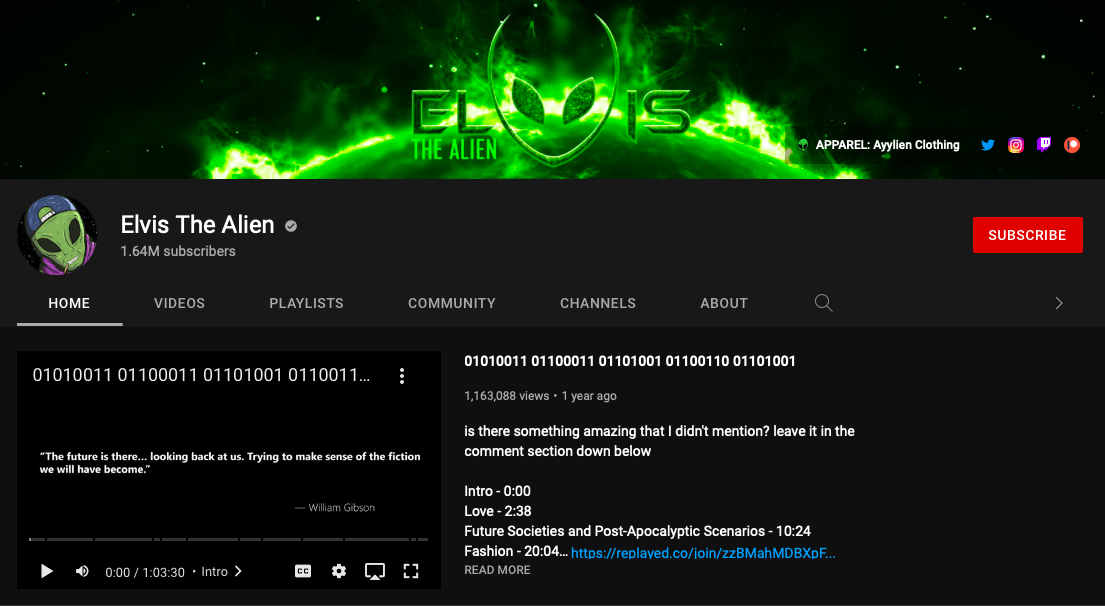Show more tabs with right chevron

click(x=1058, y=303)
